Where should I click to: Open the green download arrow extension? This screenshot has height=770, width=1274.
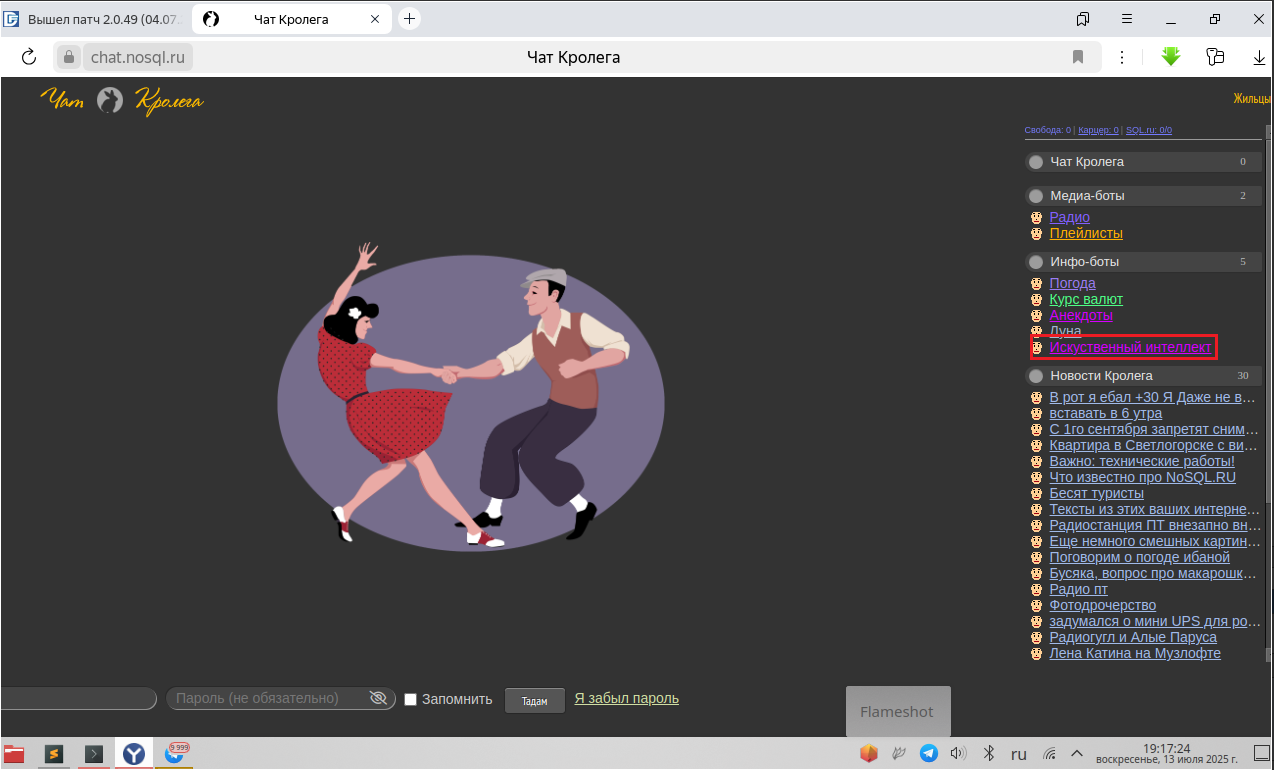pyautogui.click(x=1171, y=57)
